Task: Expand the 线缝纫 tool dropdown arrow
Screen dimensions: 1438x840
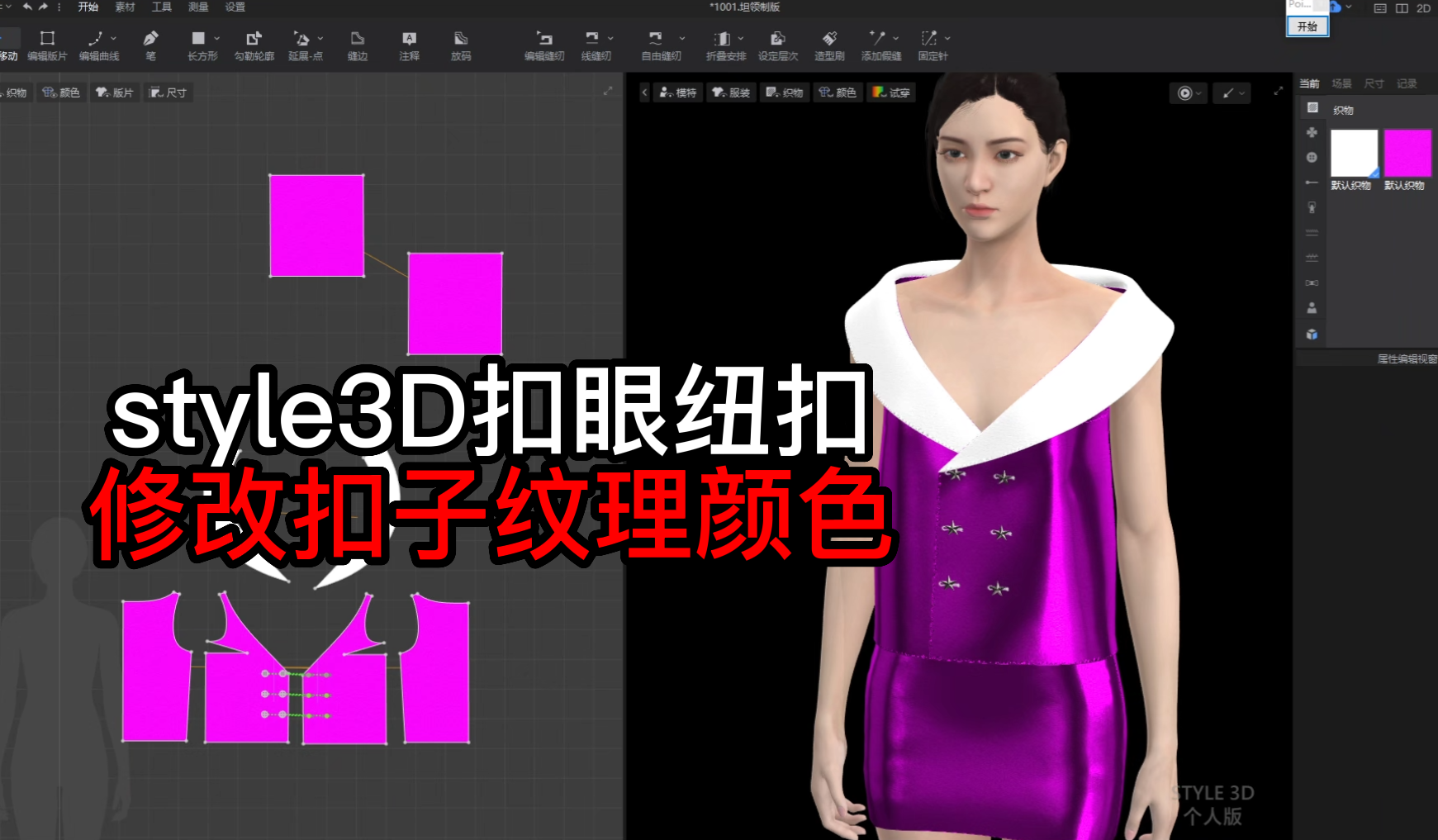Action: pos(610,38)
